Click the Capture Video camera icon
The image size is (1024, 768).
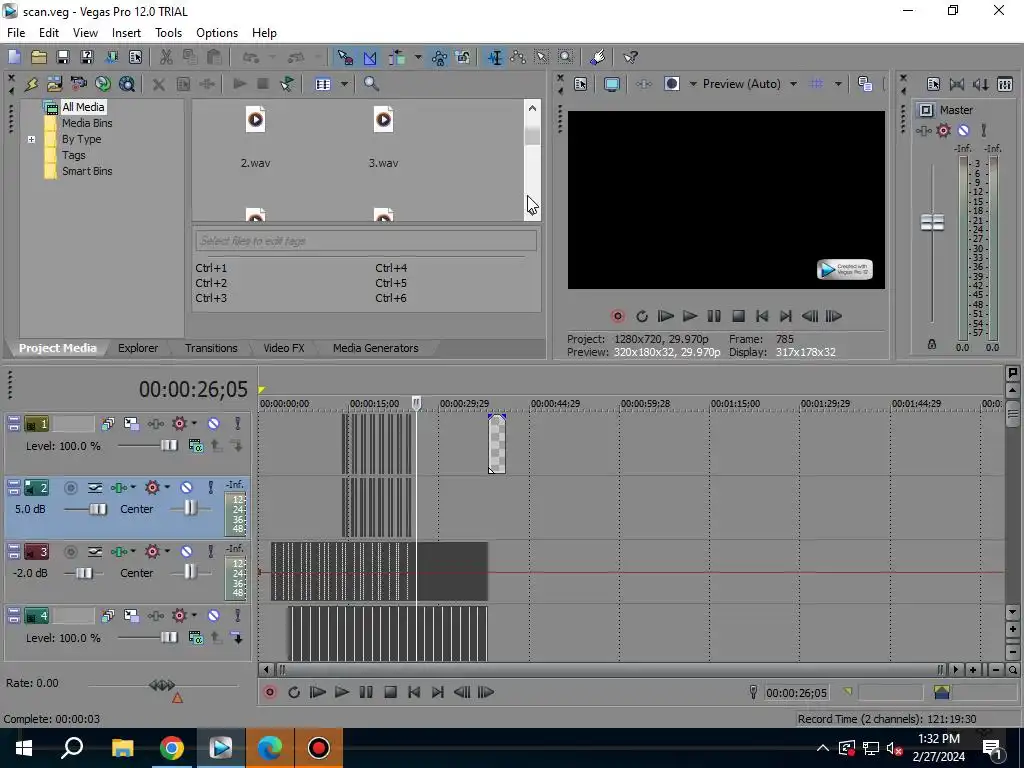(78, 84)
